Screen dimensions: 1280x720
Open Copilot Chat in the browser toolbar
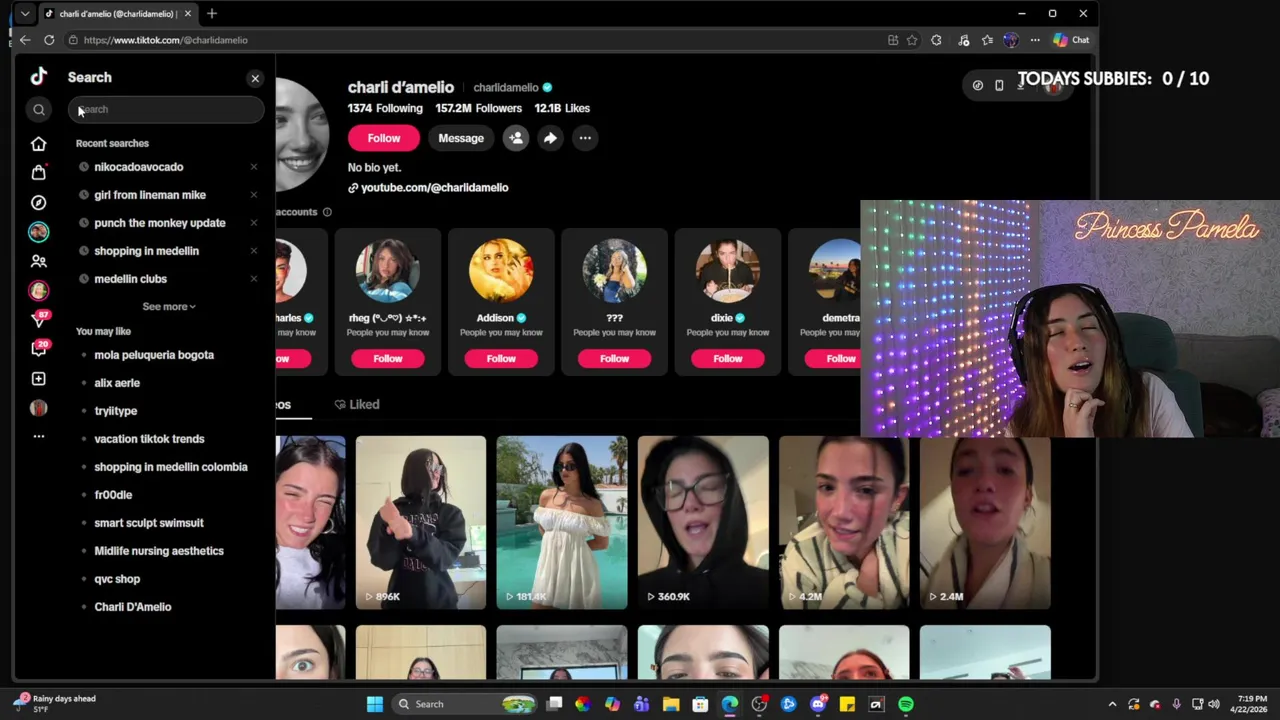click(1071, 40)
